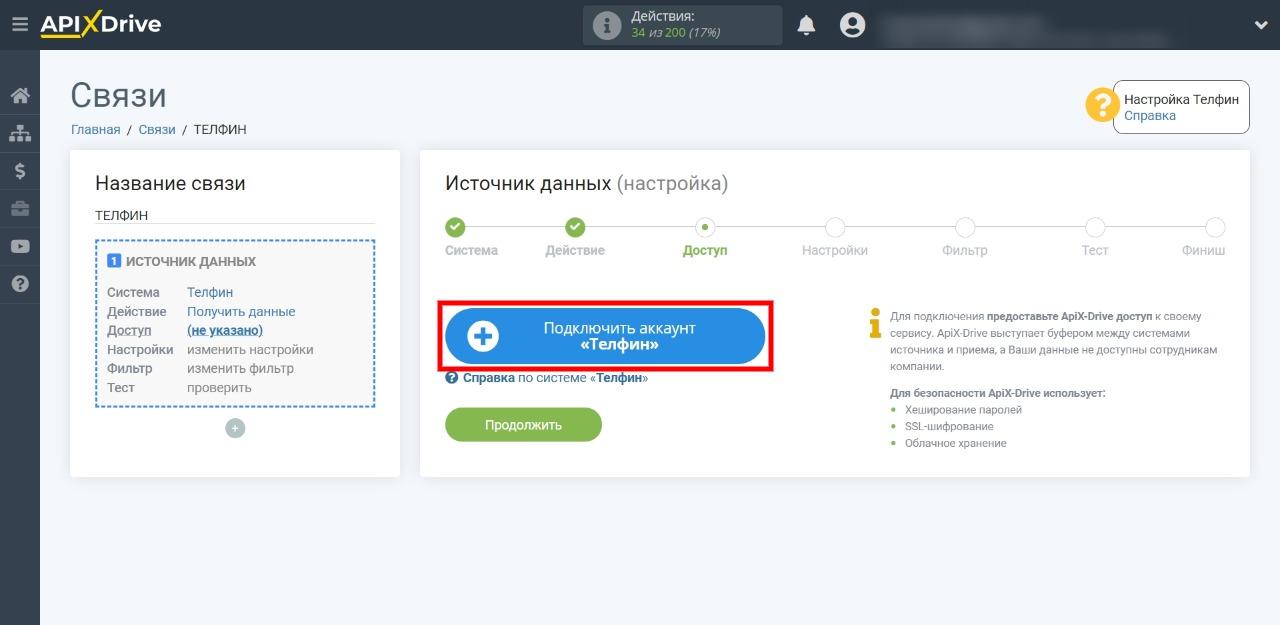Click the yellow info icon beside description

[x=875, y=323]
